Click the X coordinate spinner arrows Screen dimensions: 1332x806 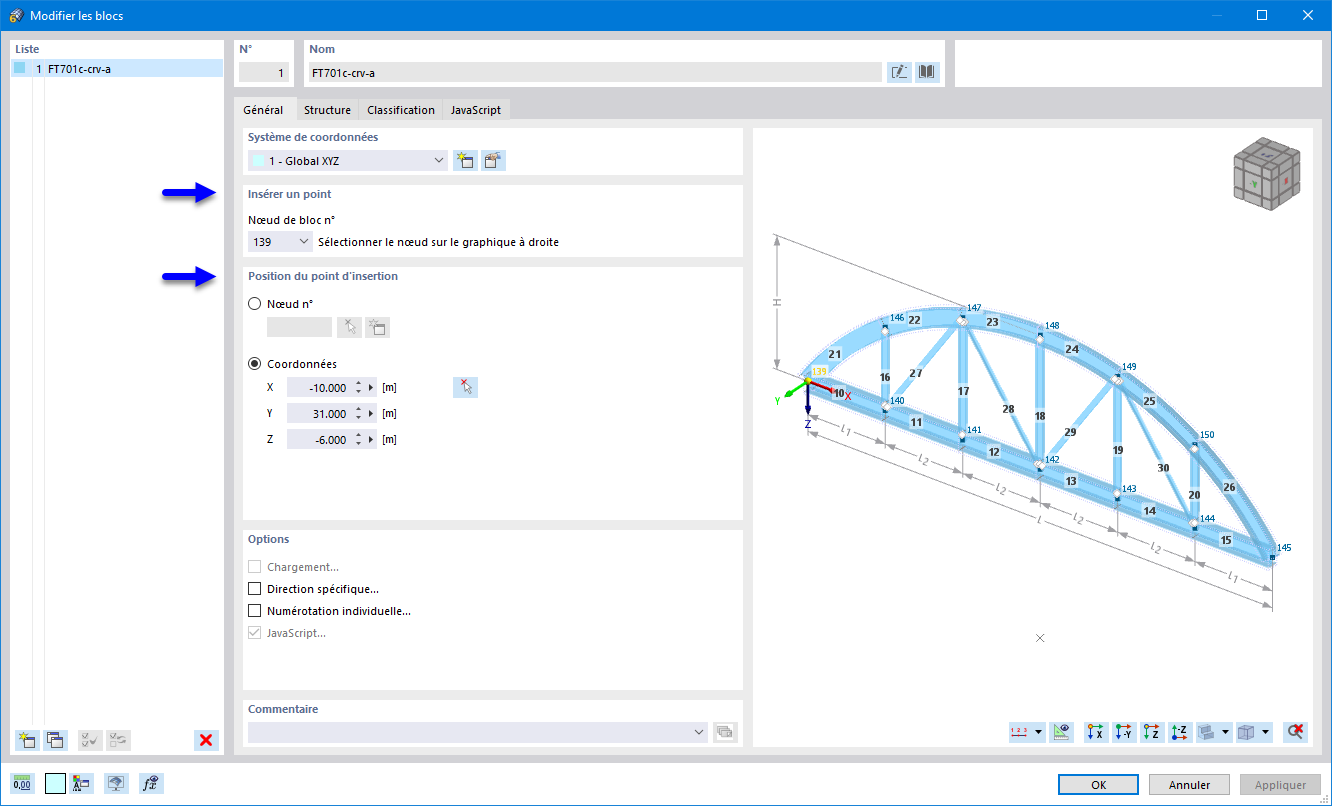358,387
